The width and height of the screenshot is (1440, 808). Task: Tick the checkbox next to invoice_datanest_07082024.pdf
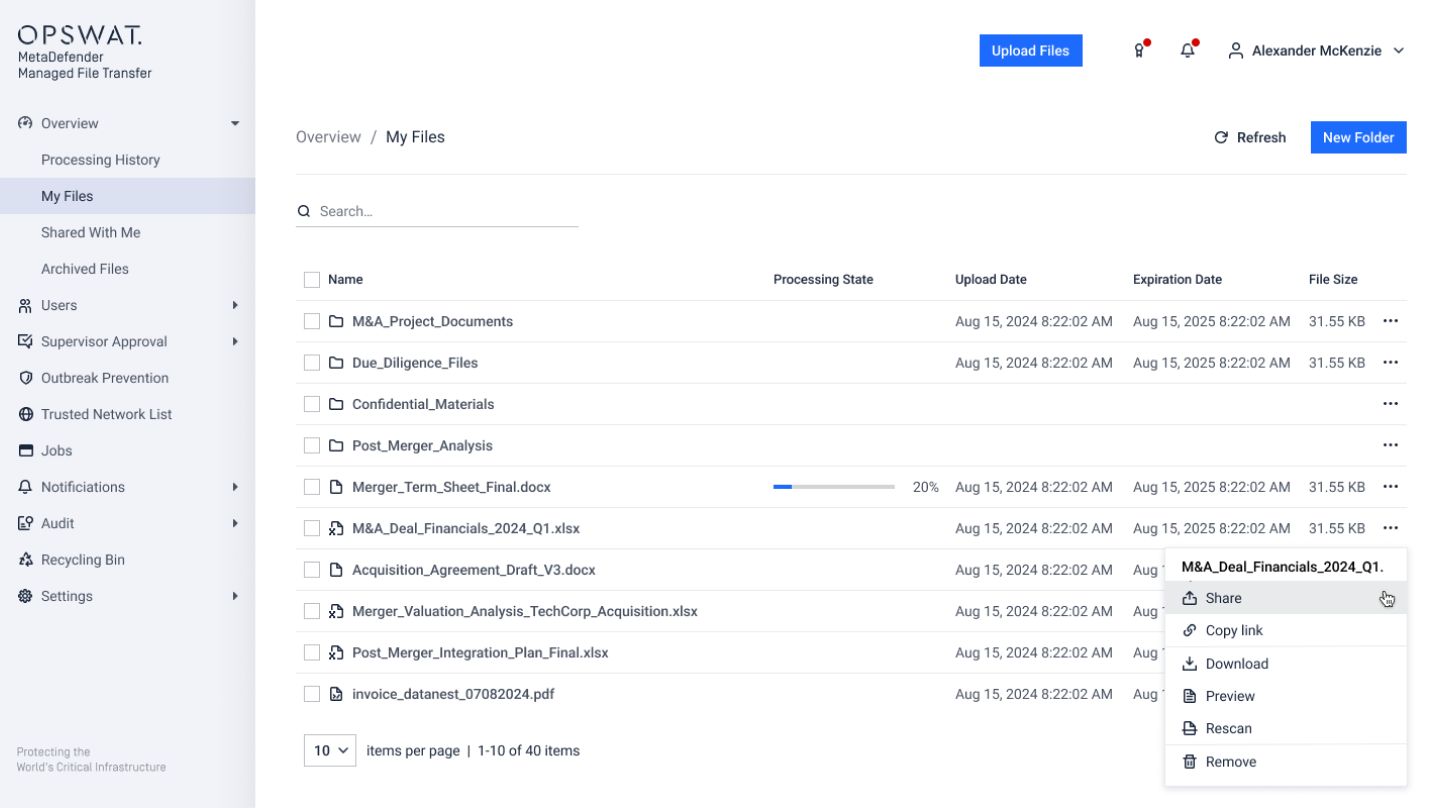(x=311, y=693)
